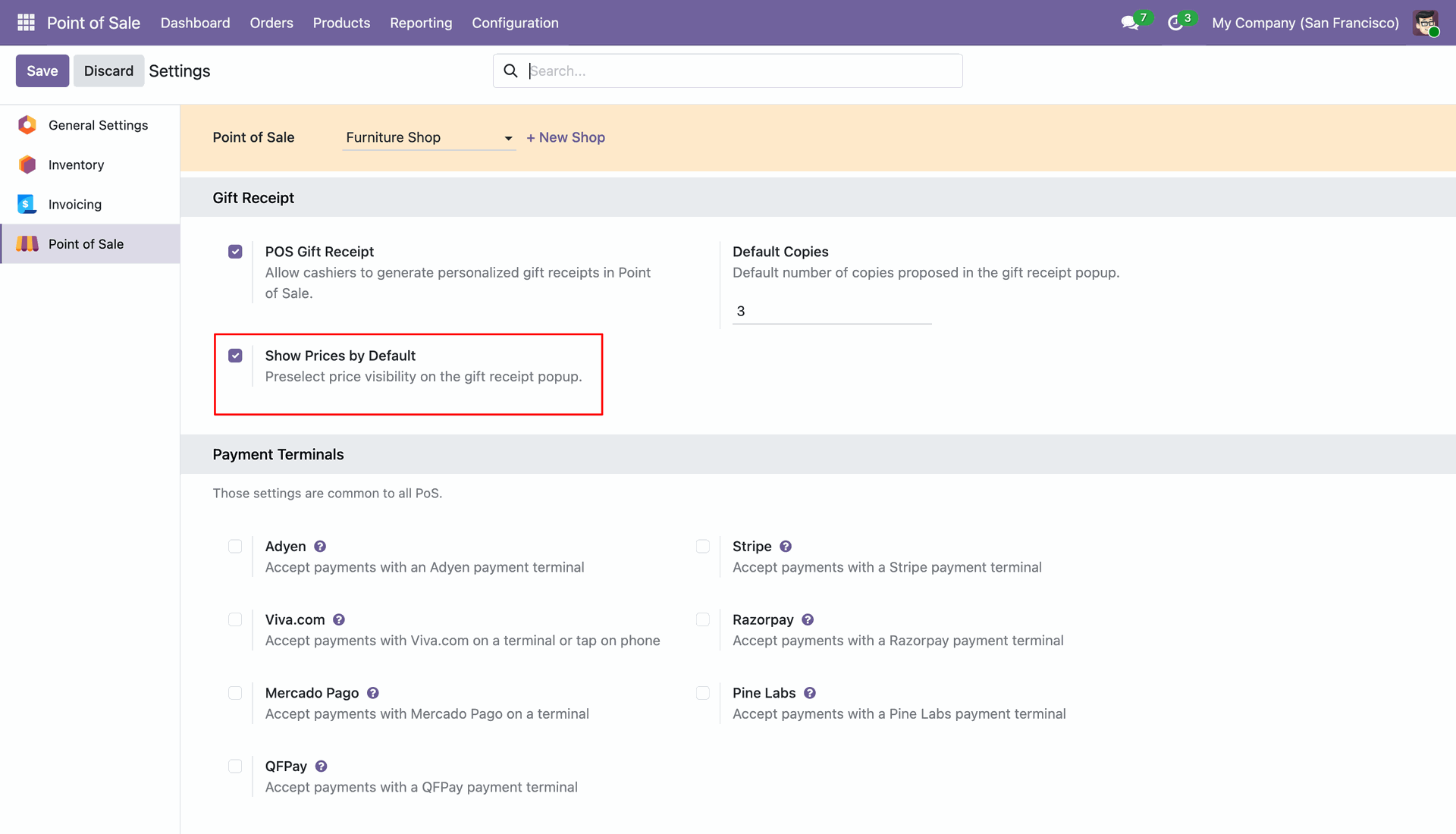Enable the Stripe payment terminal checkbox
Screen dimensions: 1456x834
703,547
